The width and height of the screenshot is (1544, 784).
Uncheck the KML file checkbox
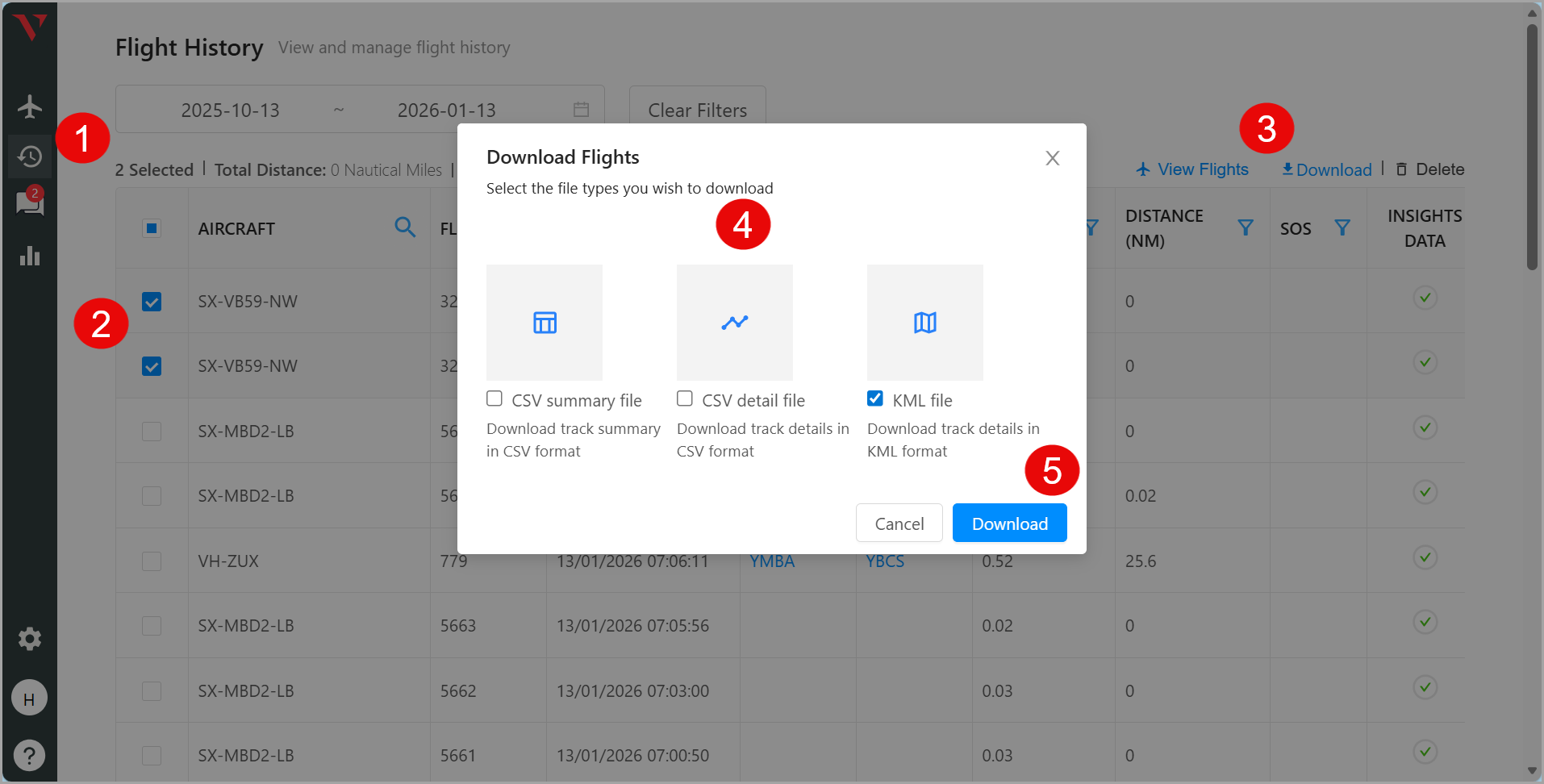pos(875,399)
